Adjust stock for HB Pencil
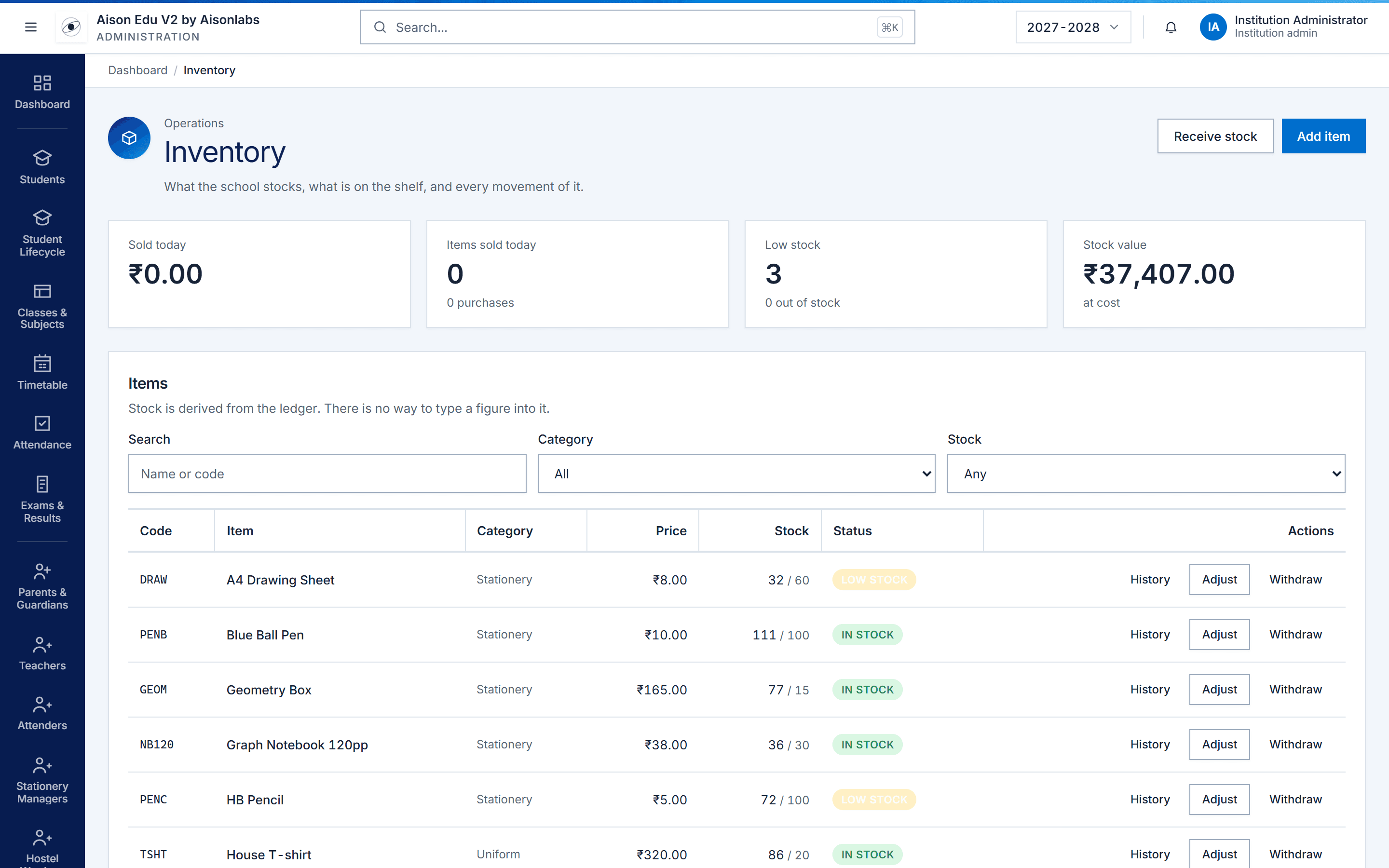This screenshot has width=1389, height=868. [1219, 799]
